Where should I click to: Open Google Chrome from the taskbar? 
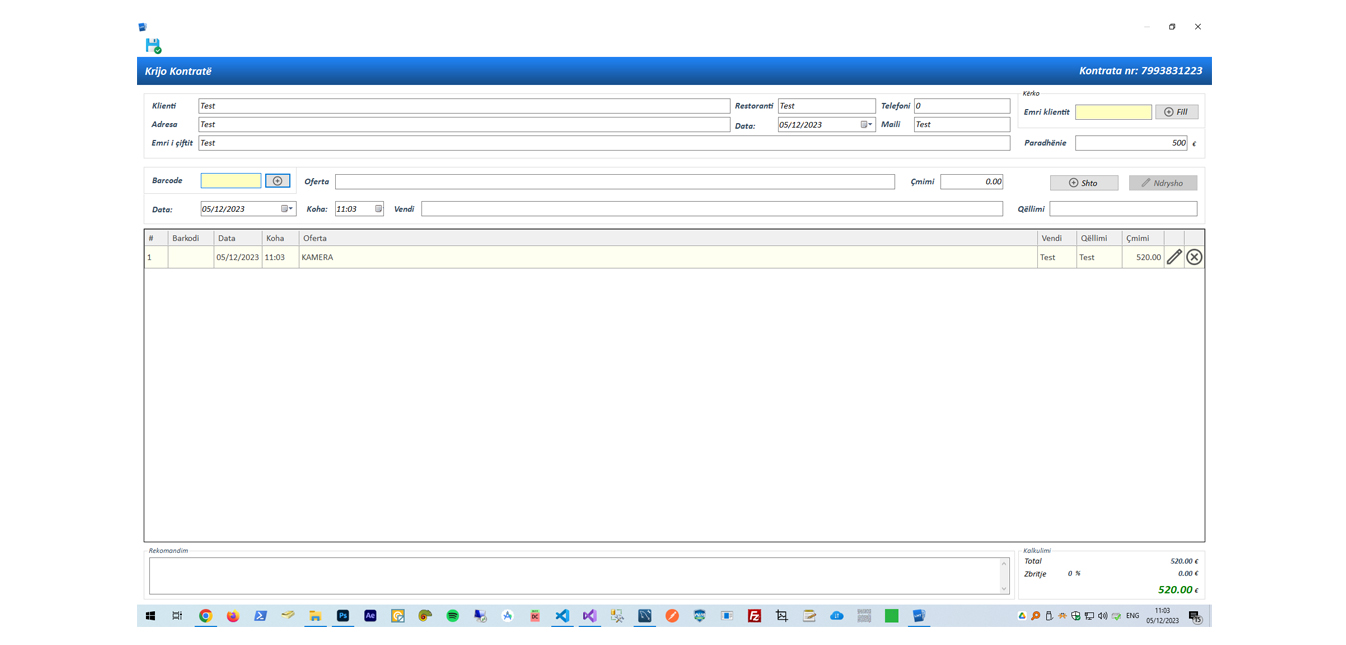point(205,616)
